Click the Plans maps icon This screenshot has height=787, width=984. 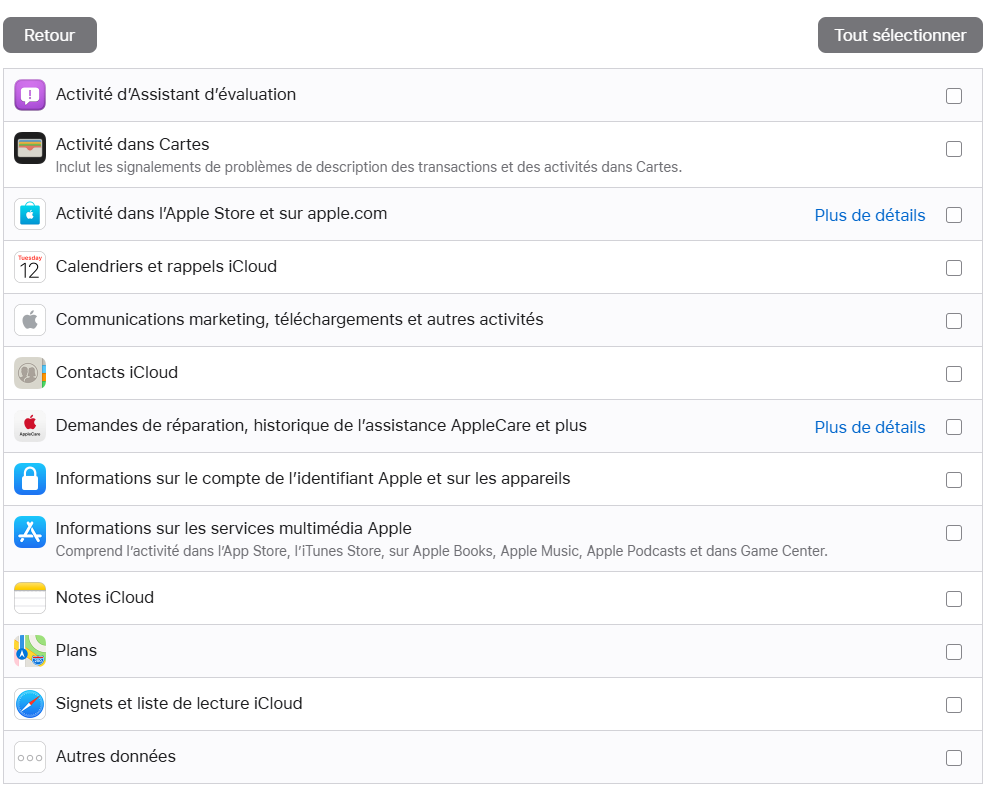click(x=30, y=651)
